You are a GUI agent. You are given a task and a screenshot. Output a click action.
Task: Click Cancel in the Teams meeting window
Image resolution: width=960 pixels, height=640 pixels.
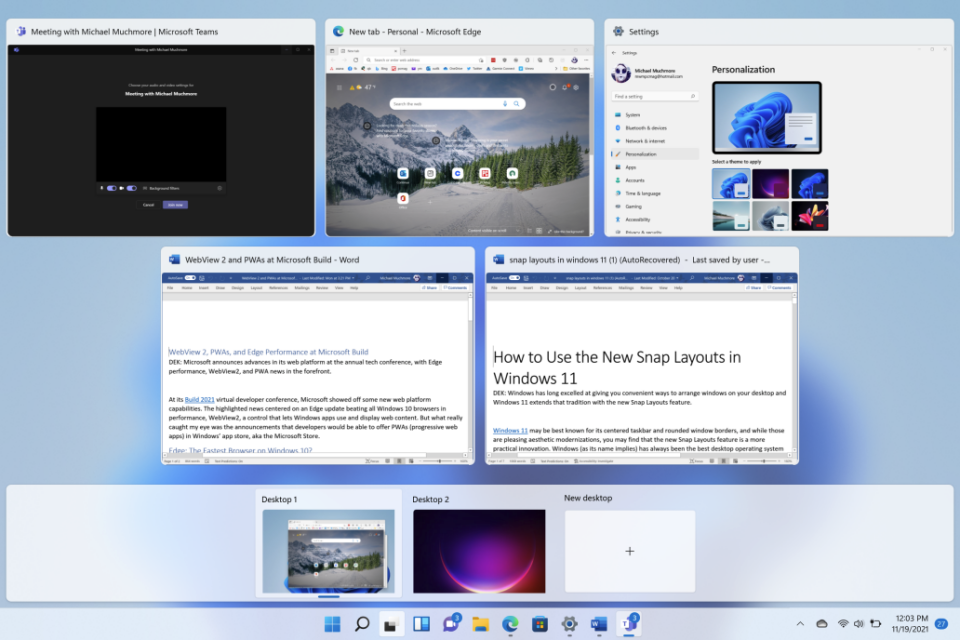tap(148, 204)
